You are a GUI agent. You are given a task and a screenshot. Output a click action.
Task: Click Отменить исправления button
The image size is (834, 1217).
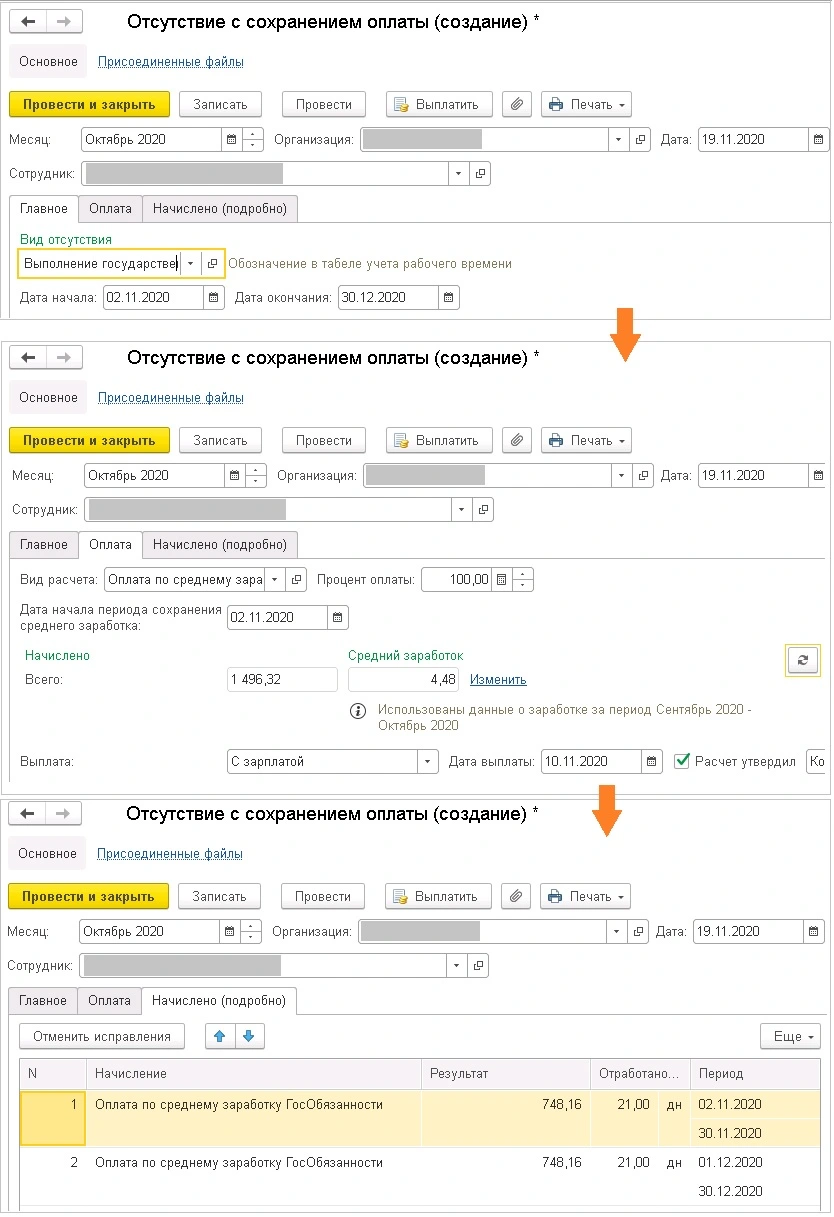[102, 1036]
